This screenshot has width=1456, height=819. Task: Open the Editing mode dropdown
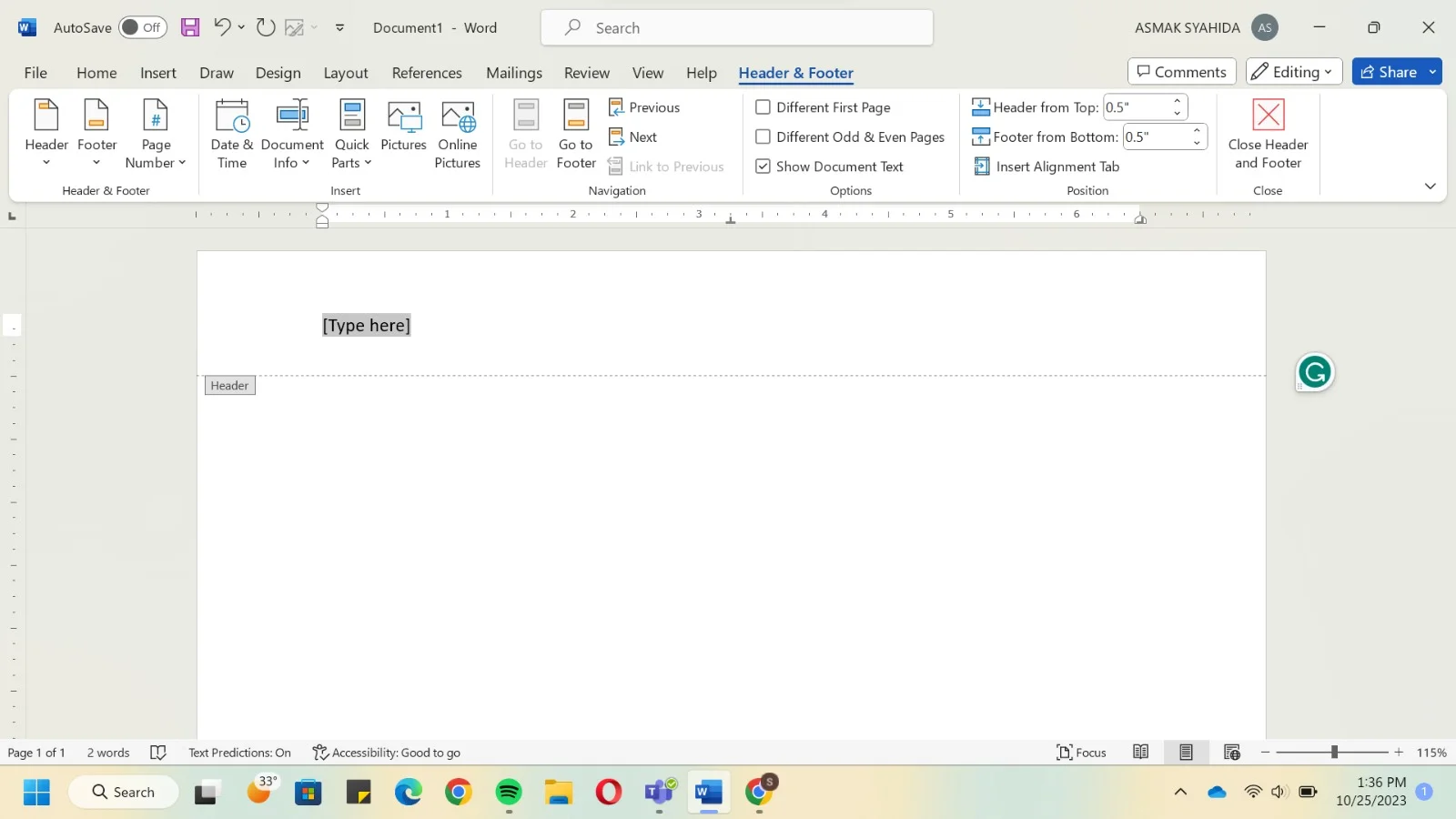[x=1294, y=72]
